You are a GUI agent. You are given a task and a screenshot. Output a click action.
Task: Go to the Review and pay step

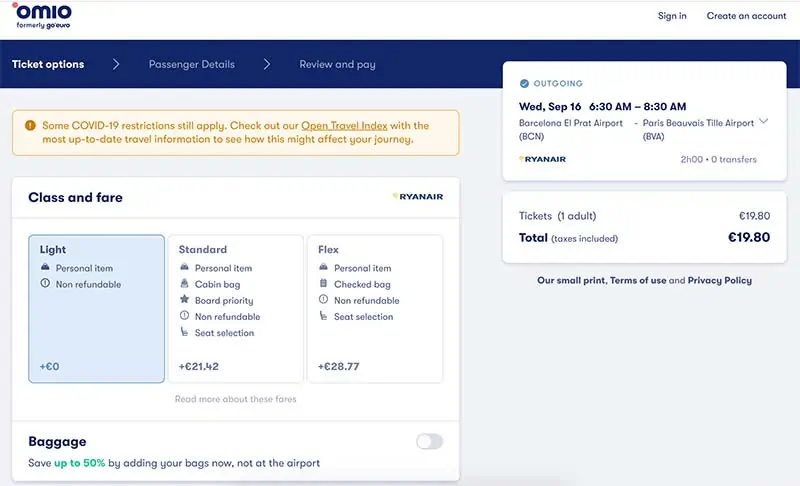point(337,64)
